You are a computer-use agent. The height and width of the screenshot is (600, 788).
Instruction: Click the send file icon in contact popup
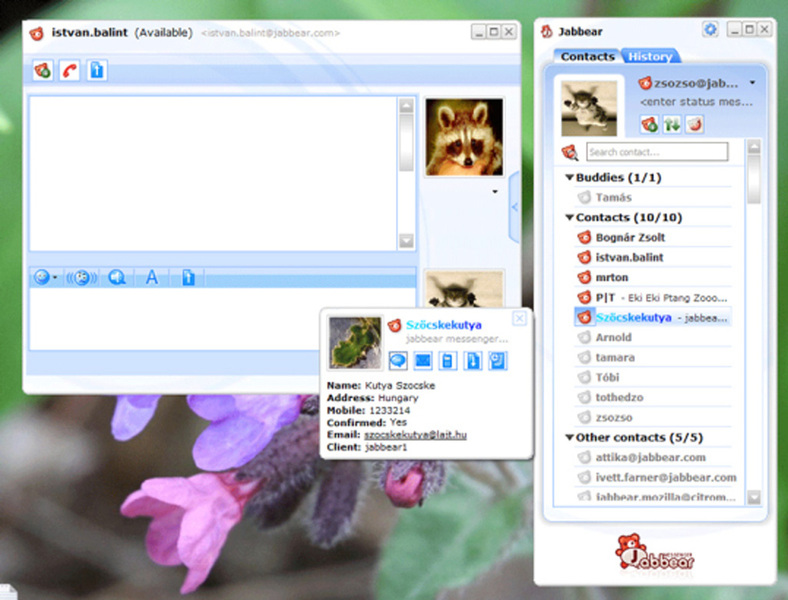pyautogui.click(x=472, y=360)
